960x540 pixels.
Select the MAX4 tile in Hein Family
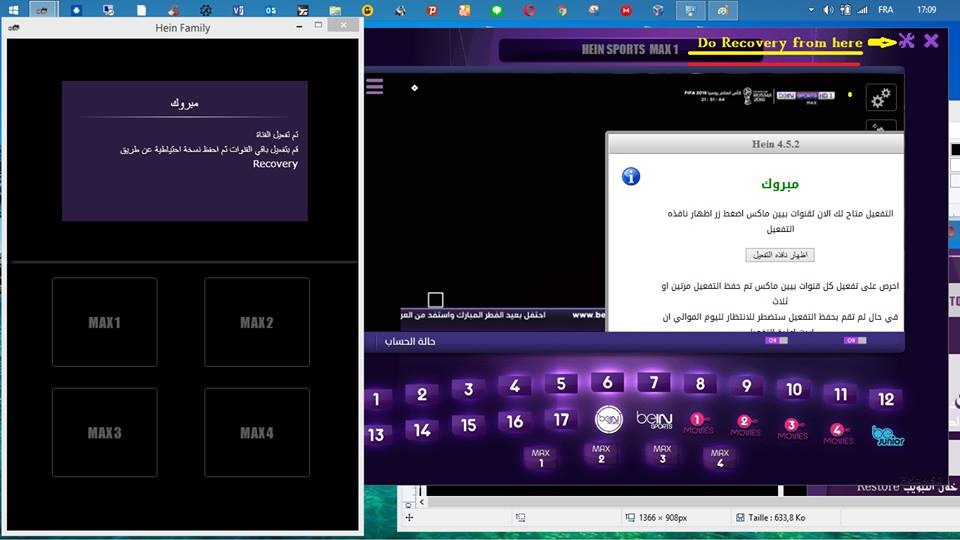[x=257, y=432]
